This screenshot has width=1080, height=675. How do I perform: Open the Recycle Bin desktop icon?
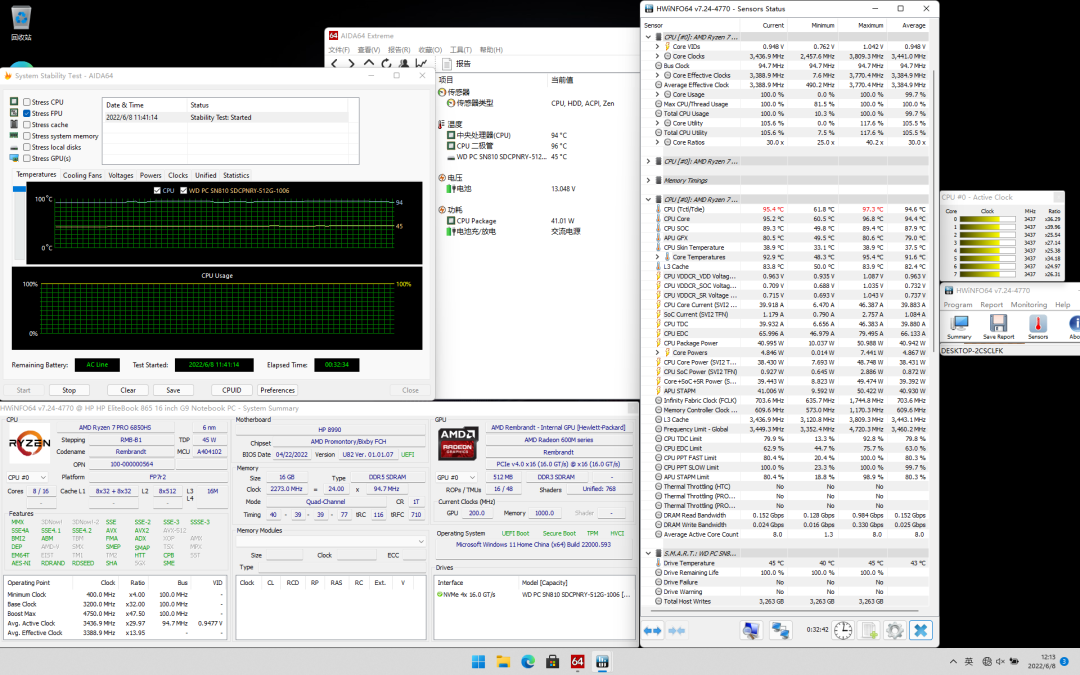tap(20, 17)
